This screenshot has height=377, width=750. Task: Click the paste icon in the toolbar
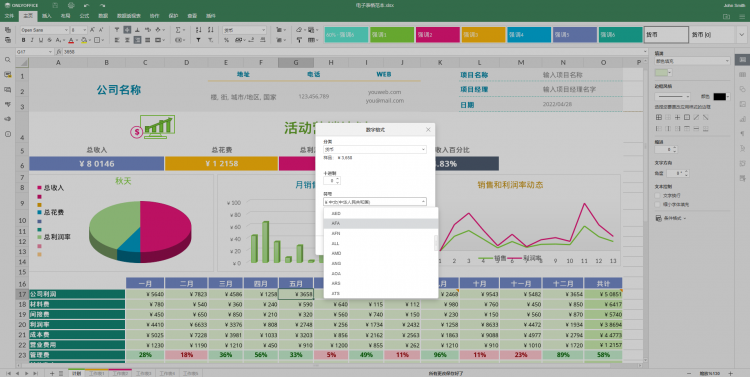8,40
